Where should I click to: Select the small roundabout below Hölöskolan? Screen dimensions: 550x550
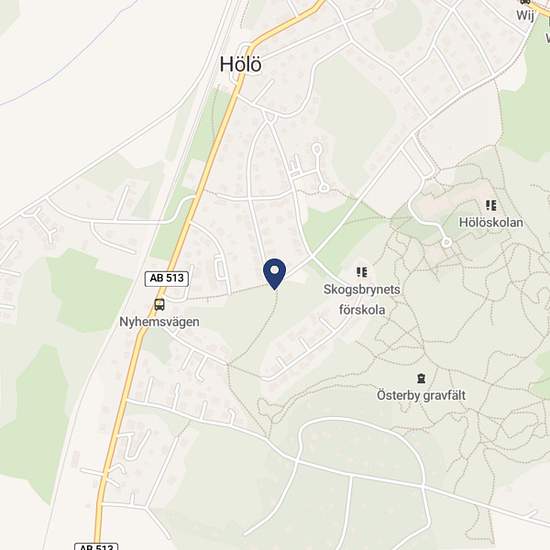click(x=446, y=242)
